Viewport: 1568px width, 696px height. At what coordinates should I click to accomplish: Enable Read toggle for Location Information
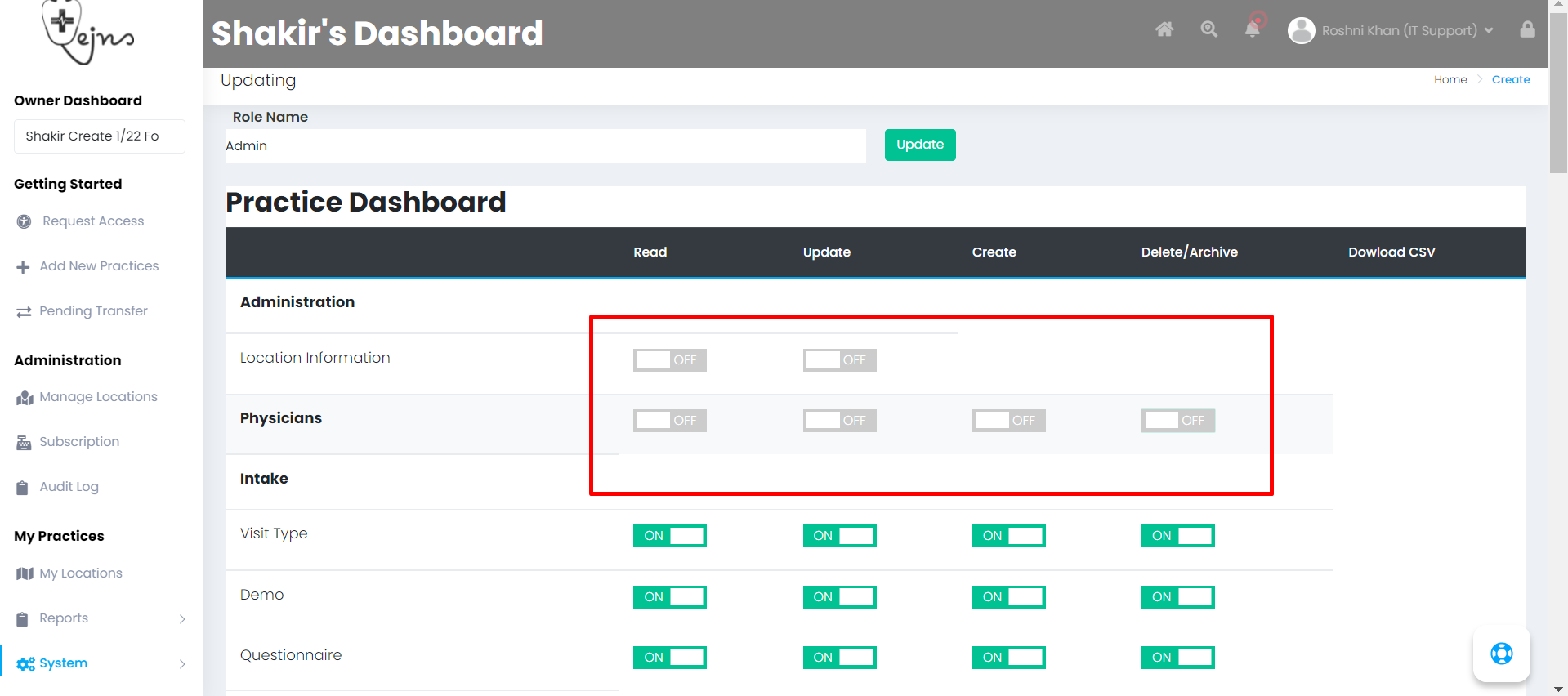[x=669, y=360]
